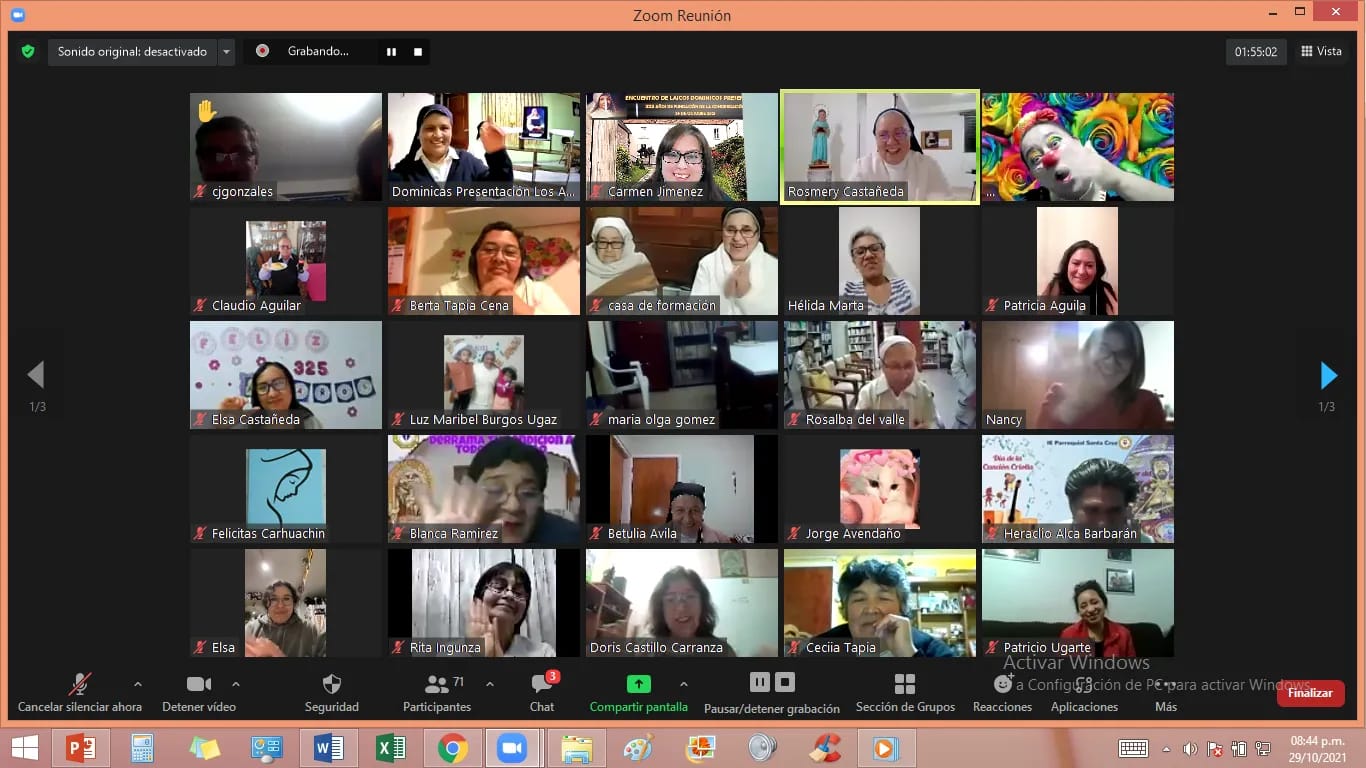Open the Vista layout menu

pos(1321,52)
